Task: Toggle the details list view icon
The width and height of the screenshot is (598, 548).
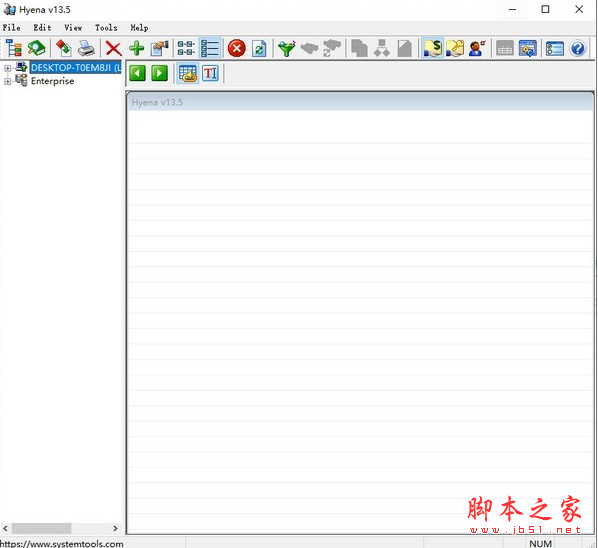Action: point(210,48)
